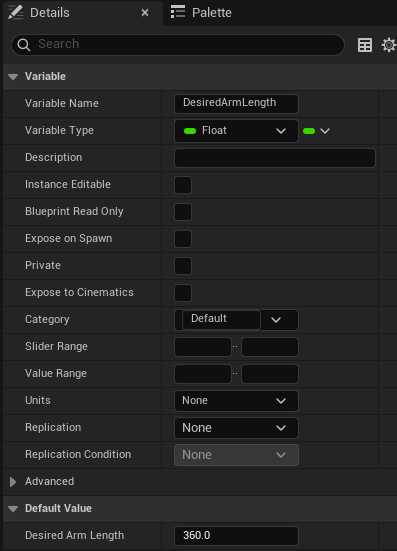
Task: Click the search magnifier icon
Action: pyautogui.click(x=24, y=45)
